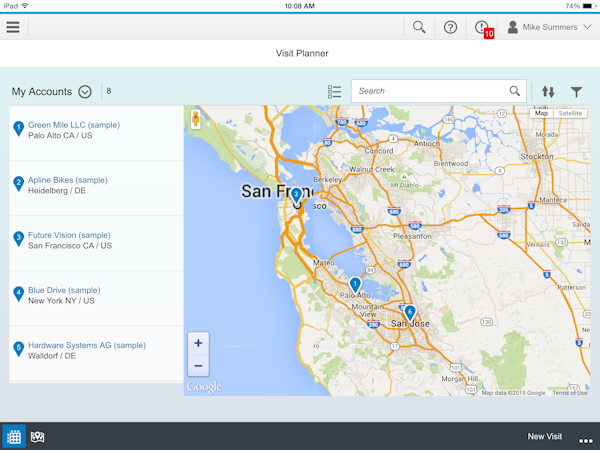Open the hamburger navigation menu
Viewport: 600px width, 450px height.
tap(13, 27)
